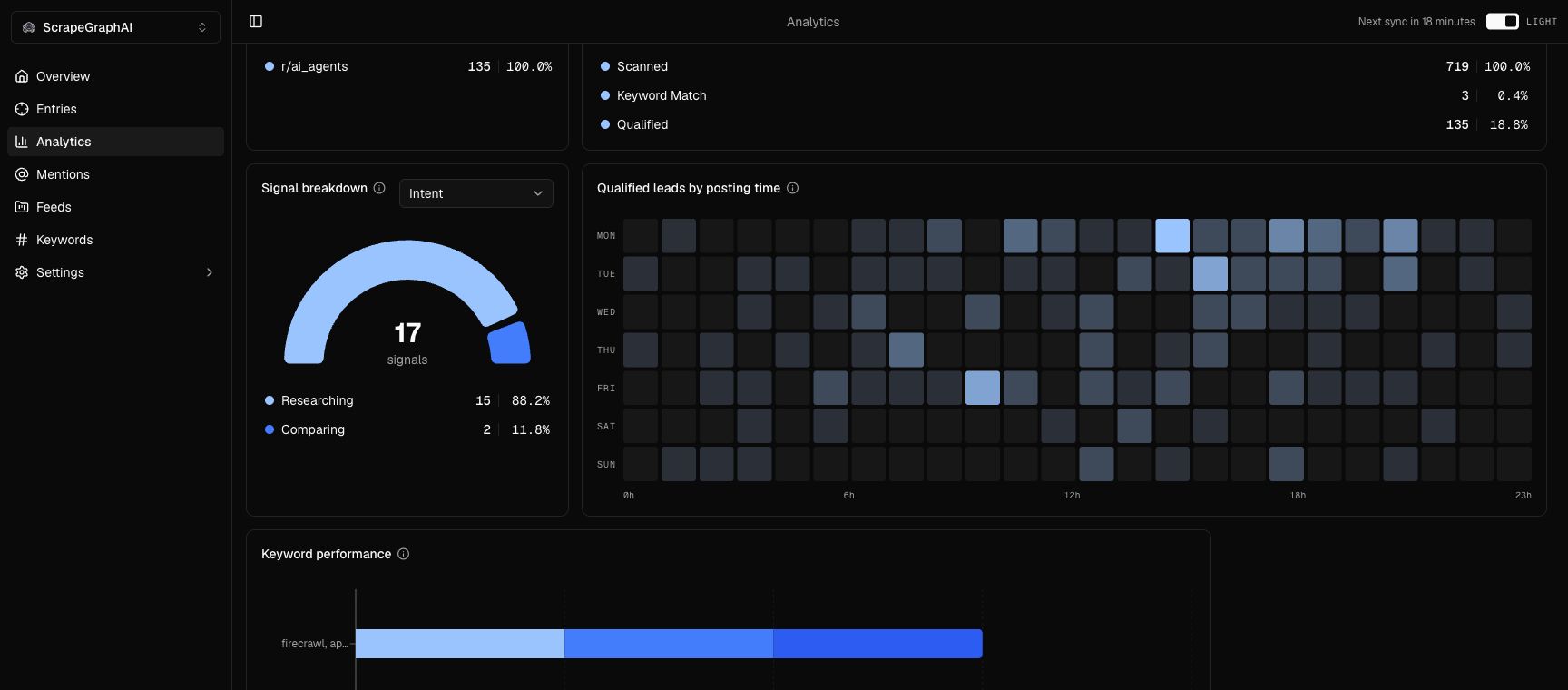Screen dimensions: 1568x690
Task: Click the Keyword Match funnel row
Action: [x=1064, y=95]
